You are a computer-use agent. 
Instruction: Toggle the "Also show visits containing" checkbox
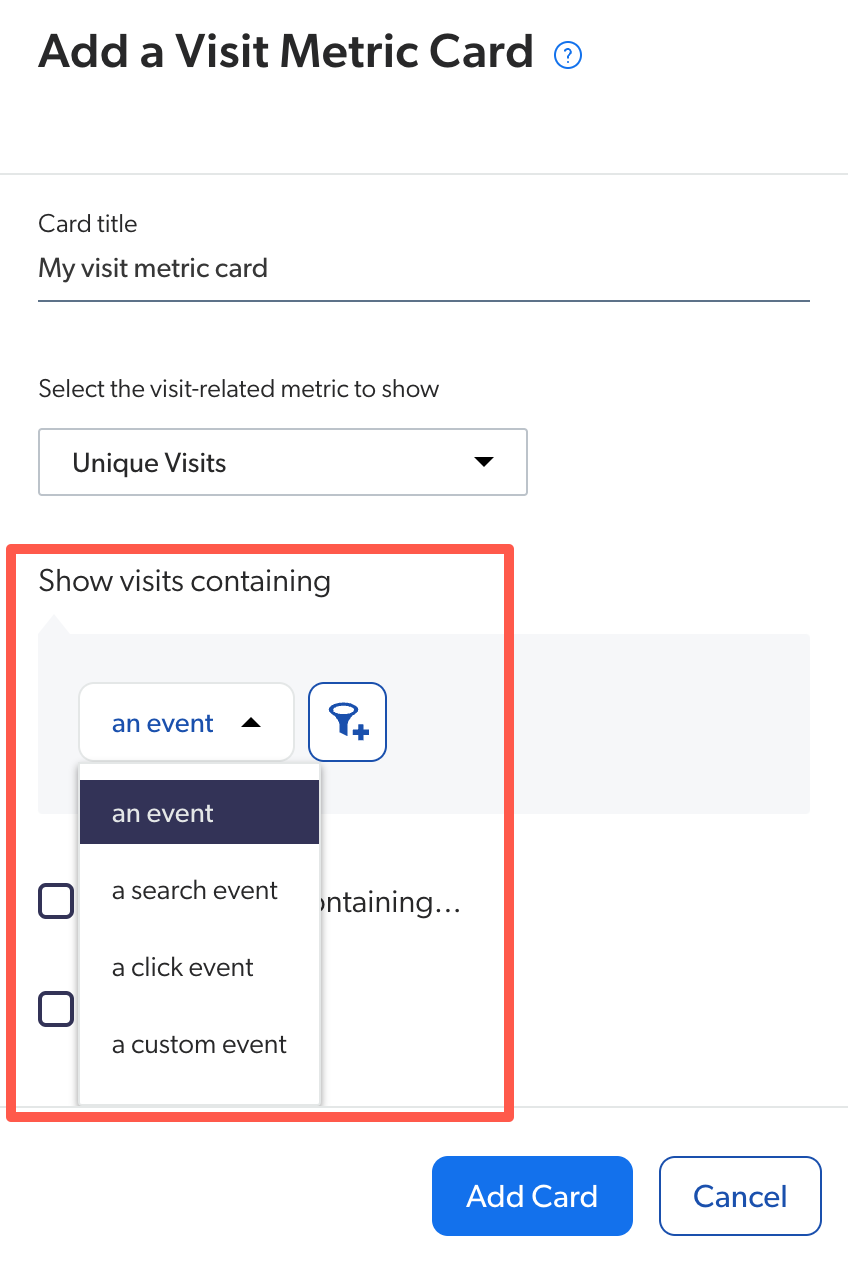(x=56, y=901)
